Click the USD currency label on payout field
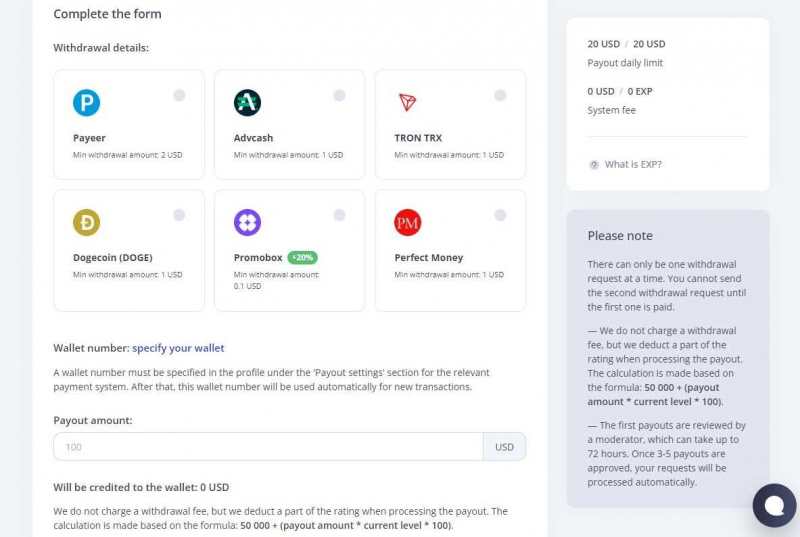Viewport: 800px width, 537px height. click(x=504, y=447)
